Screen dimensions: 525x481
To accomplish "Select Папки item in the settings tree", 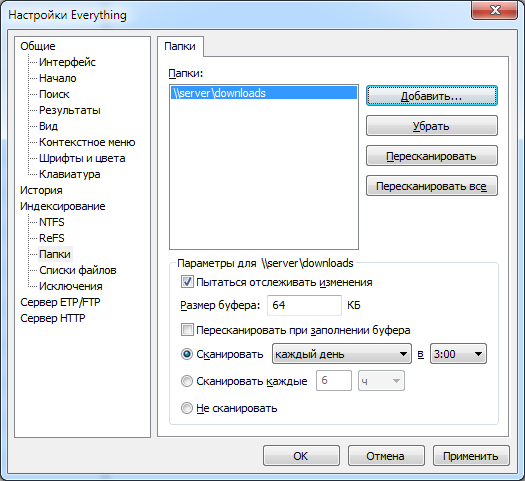I will tap(55, 254).
